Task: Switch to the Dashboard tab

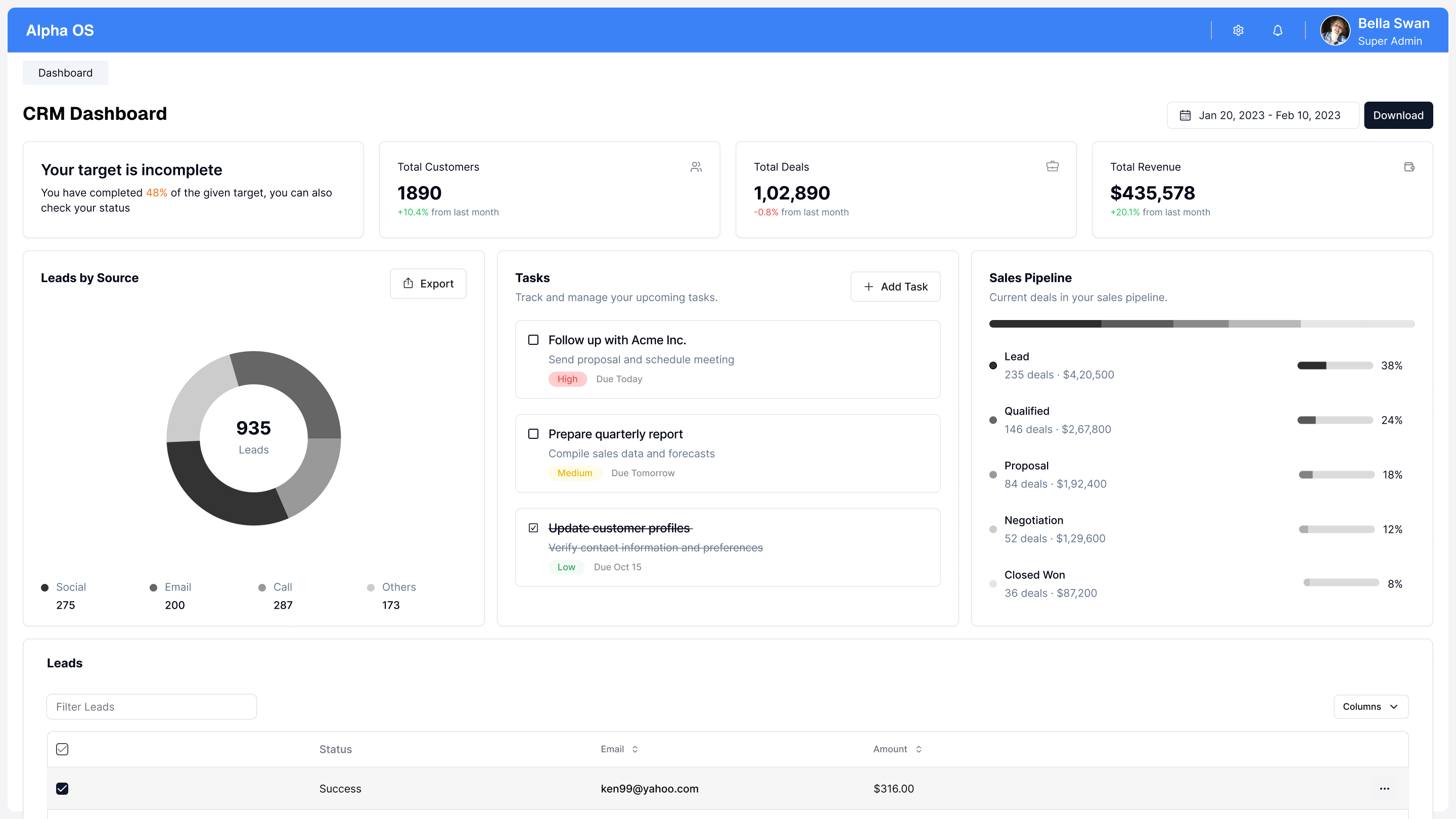Action: (x=65, y=73)
